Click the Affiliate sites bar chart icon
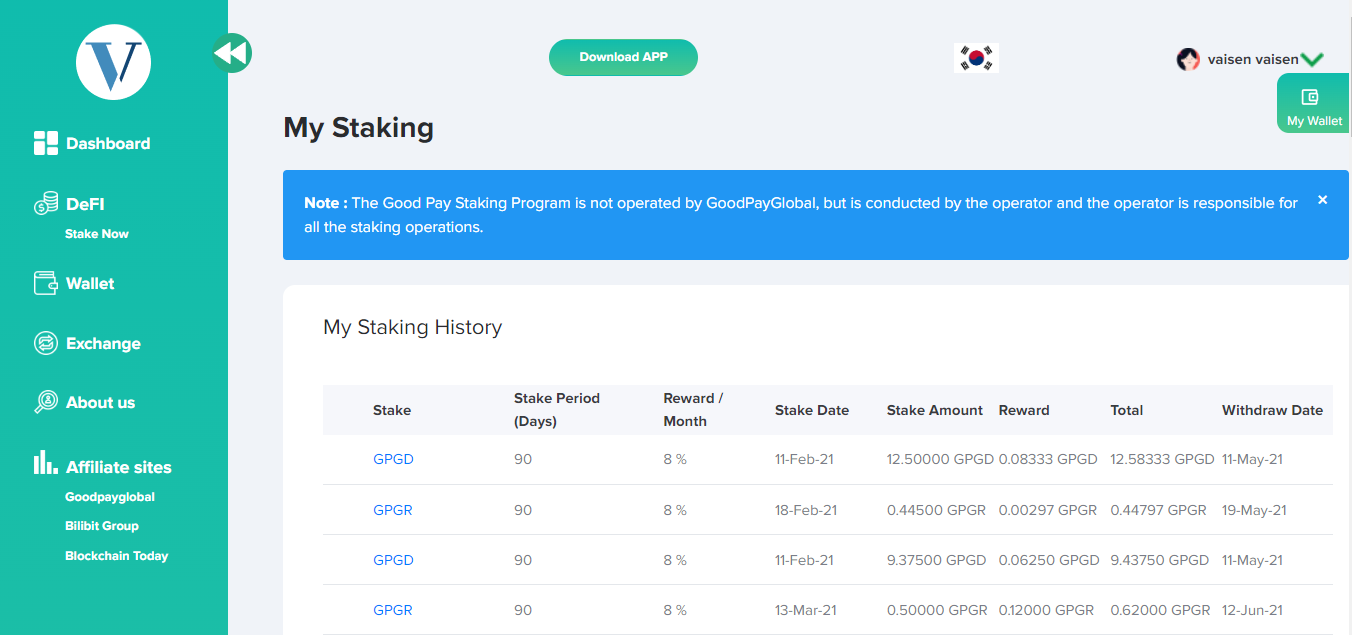 [46, 463]
